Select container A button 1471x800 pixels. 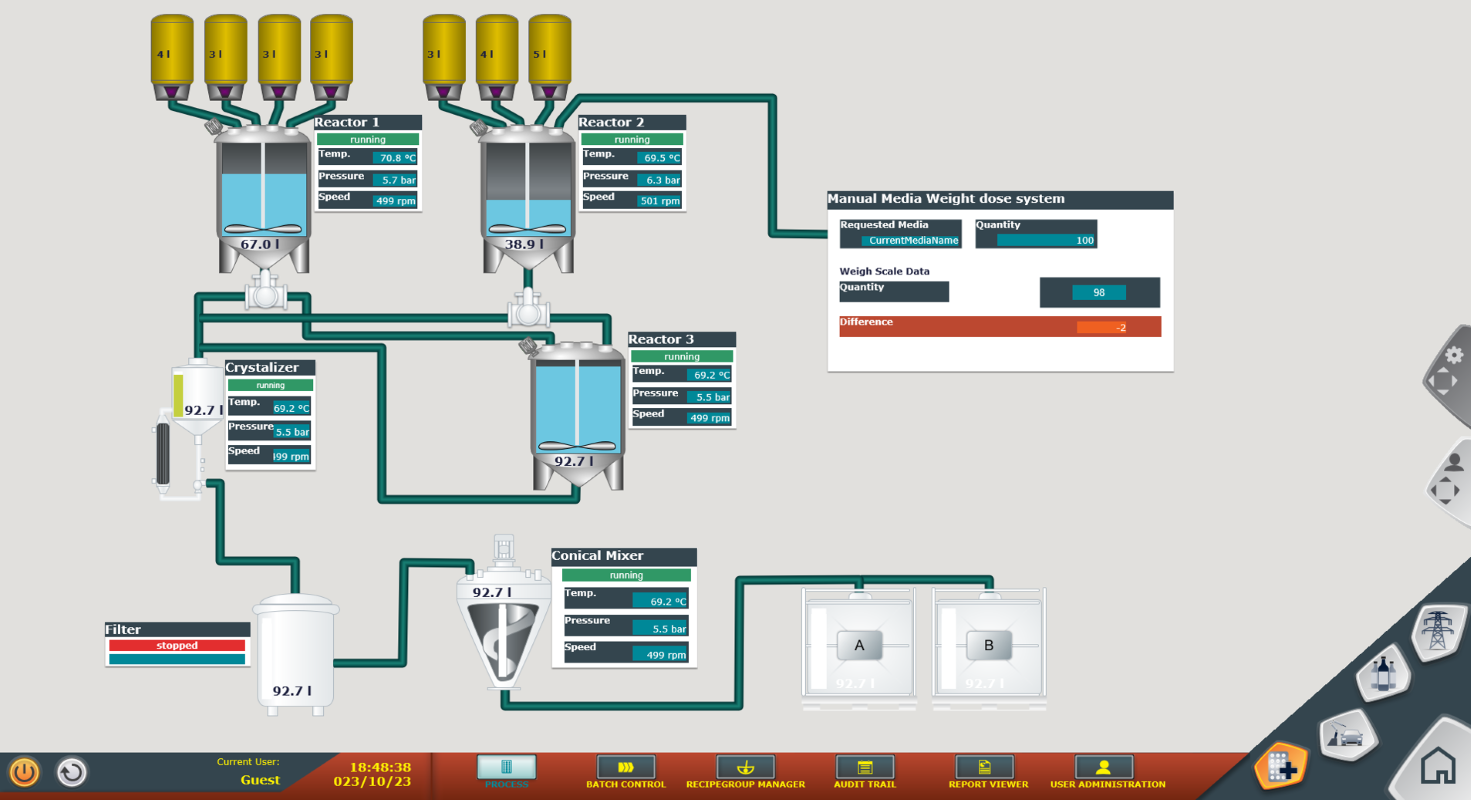click(859, 646)
